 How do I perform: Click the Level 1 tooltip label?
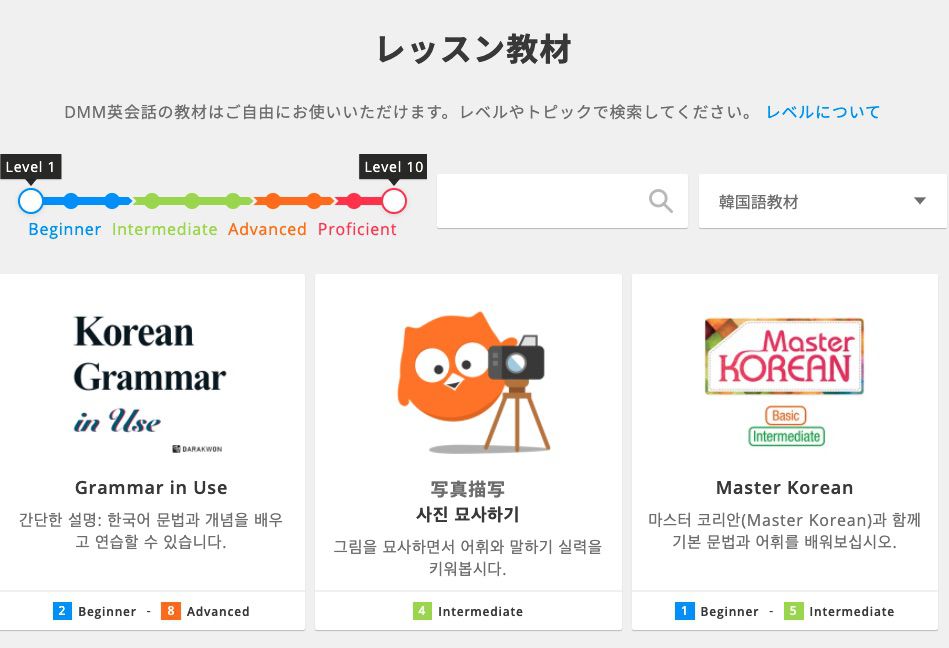pos(30,167)
